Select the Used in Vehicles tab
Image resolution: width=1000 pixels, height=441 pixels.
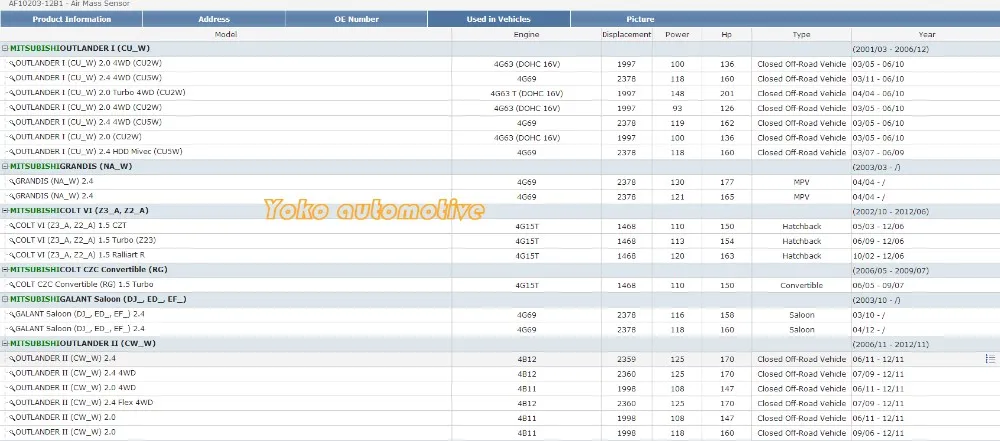click(499, 19)
